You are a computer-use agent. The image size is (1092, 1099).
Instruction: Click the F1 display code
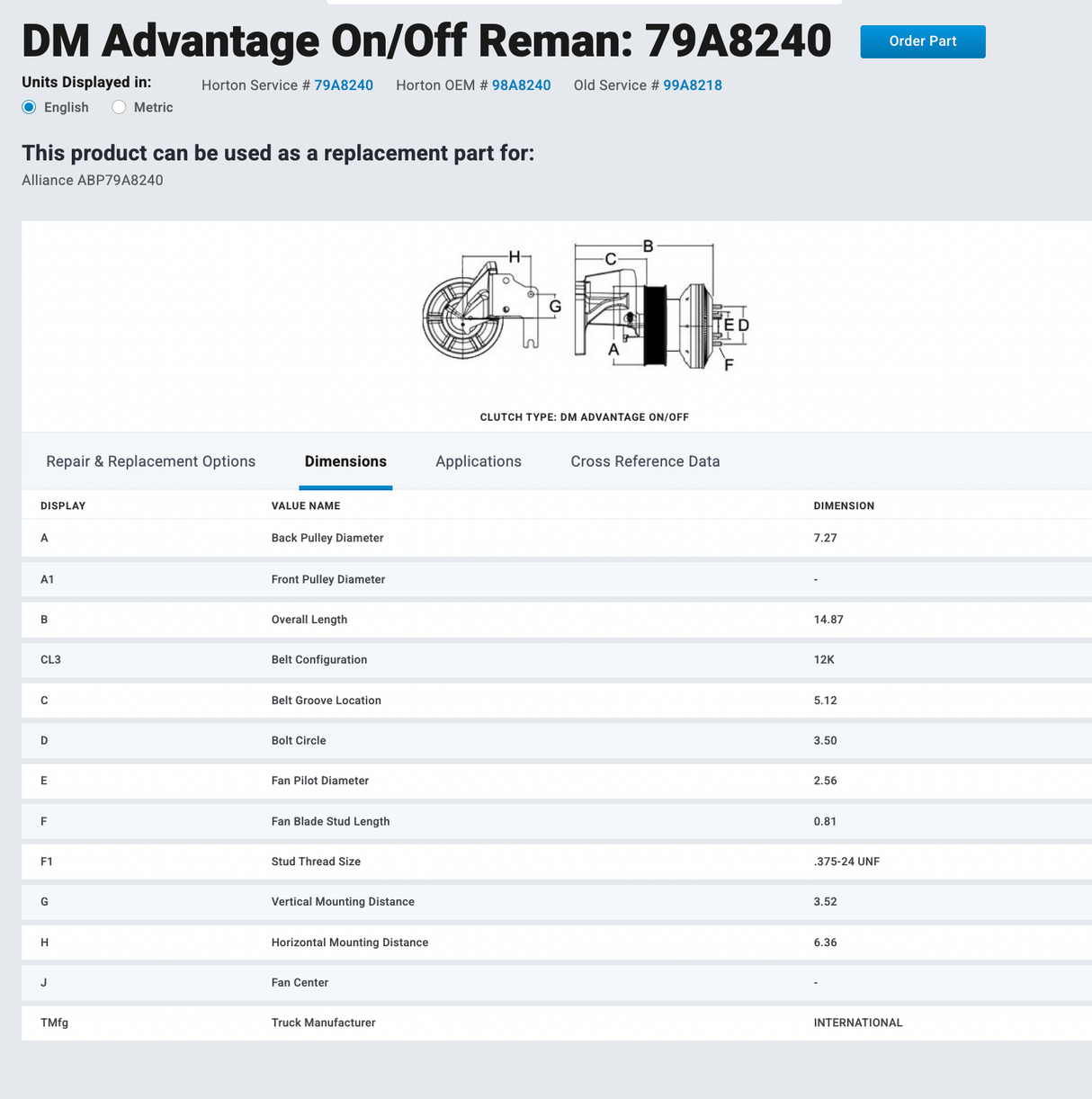[47, 862]
